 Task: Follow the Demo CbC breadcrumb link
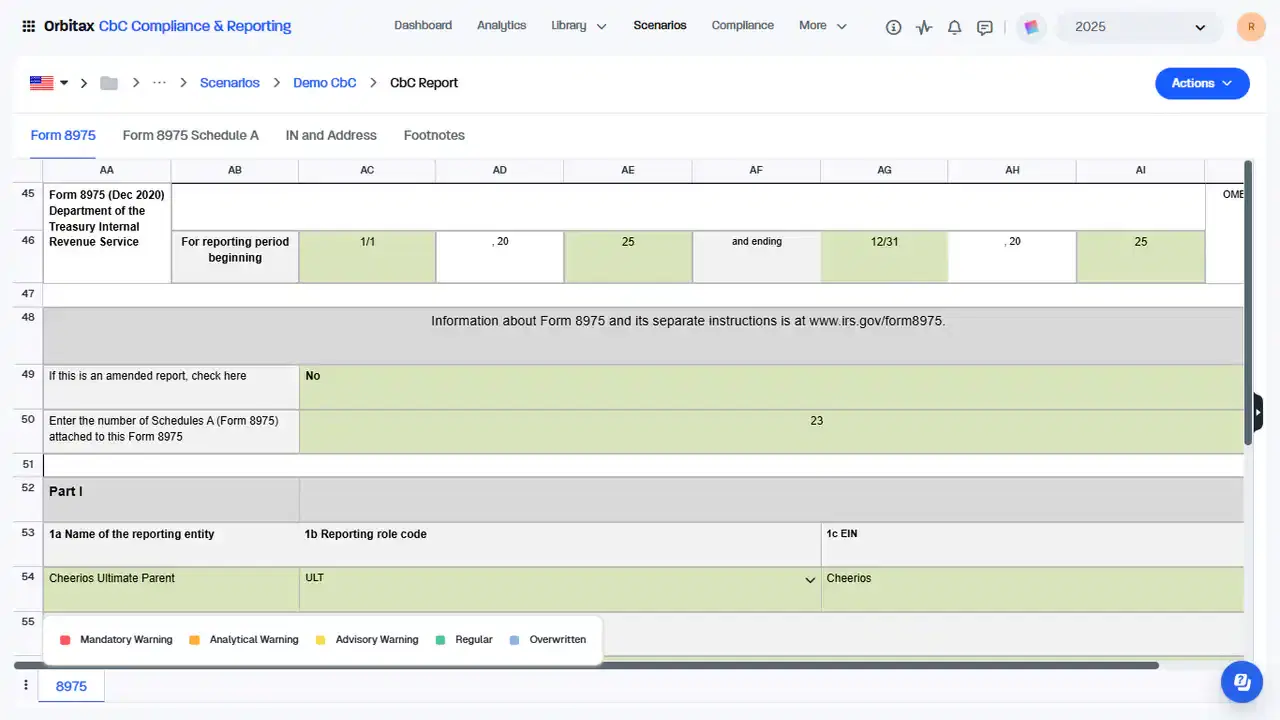(325, 83)
